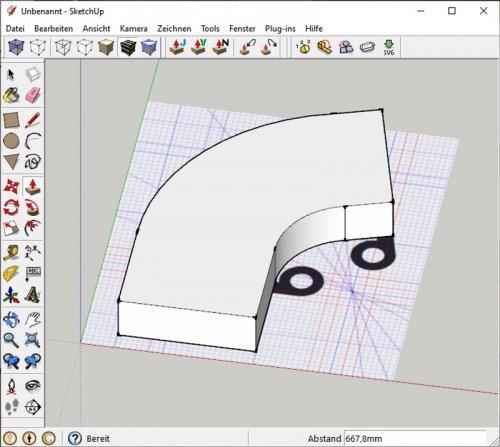Select the arrow Select tool

[11, 75]
